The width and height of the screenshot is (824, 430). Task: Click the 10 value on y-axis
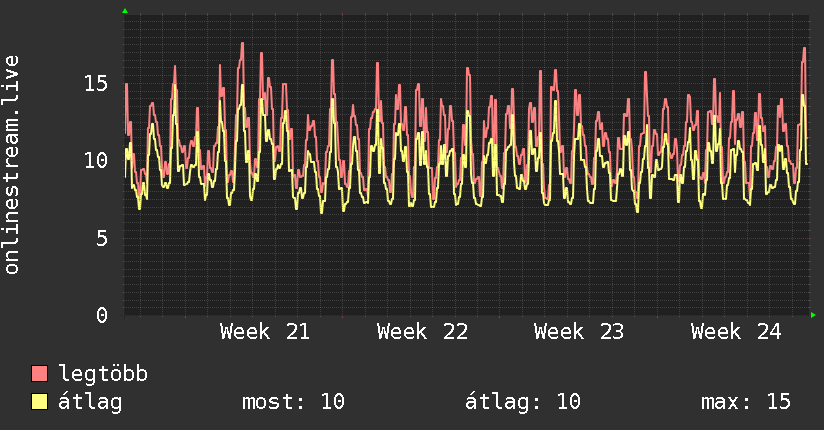click(x=96, y=160)
